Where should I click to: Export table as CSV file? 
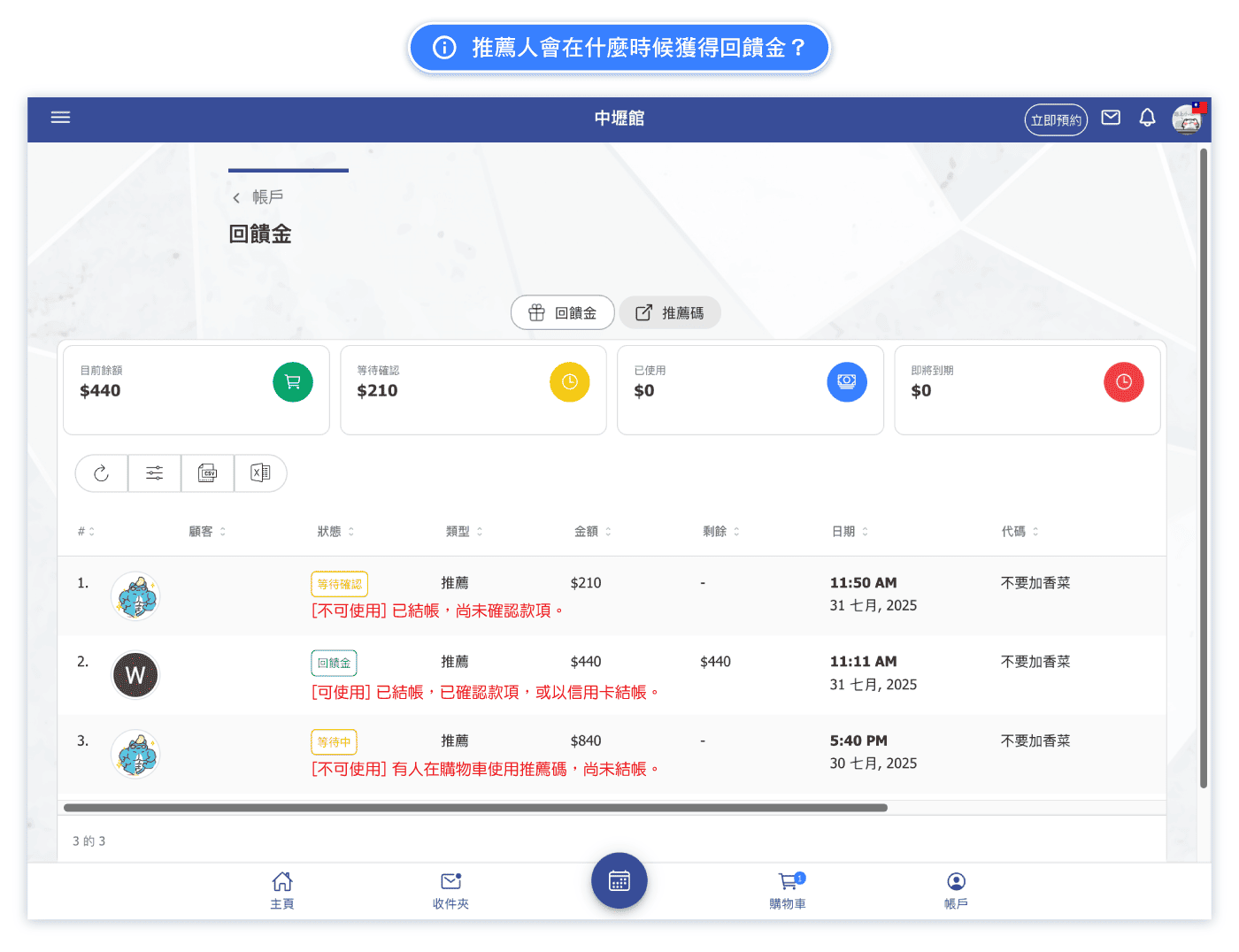[x=208, y=473]
